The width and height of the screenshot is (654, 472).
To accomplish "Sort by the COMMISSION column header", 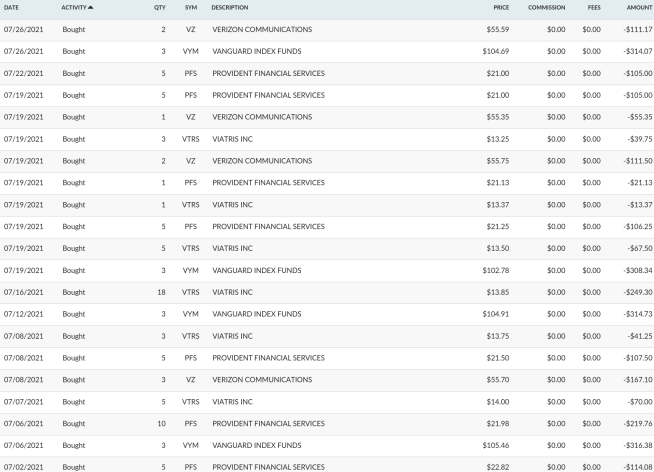I will pos(547,8).
